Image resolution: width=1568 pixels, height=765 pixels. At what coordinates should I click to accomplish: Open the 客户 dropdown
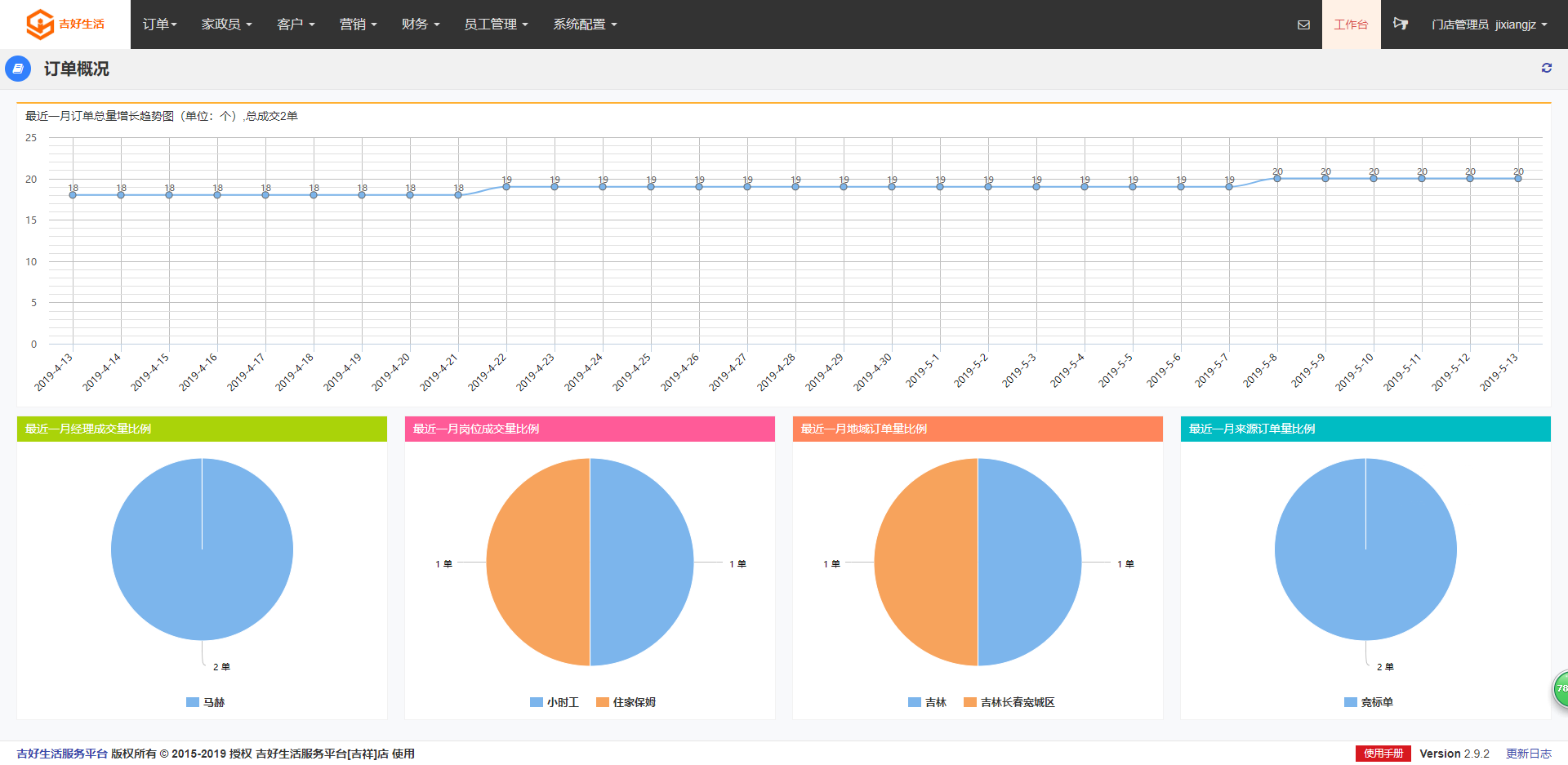tap(296, 24)
